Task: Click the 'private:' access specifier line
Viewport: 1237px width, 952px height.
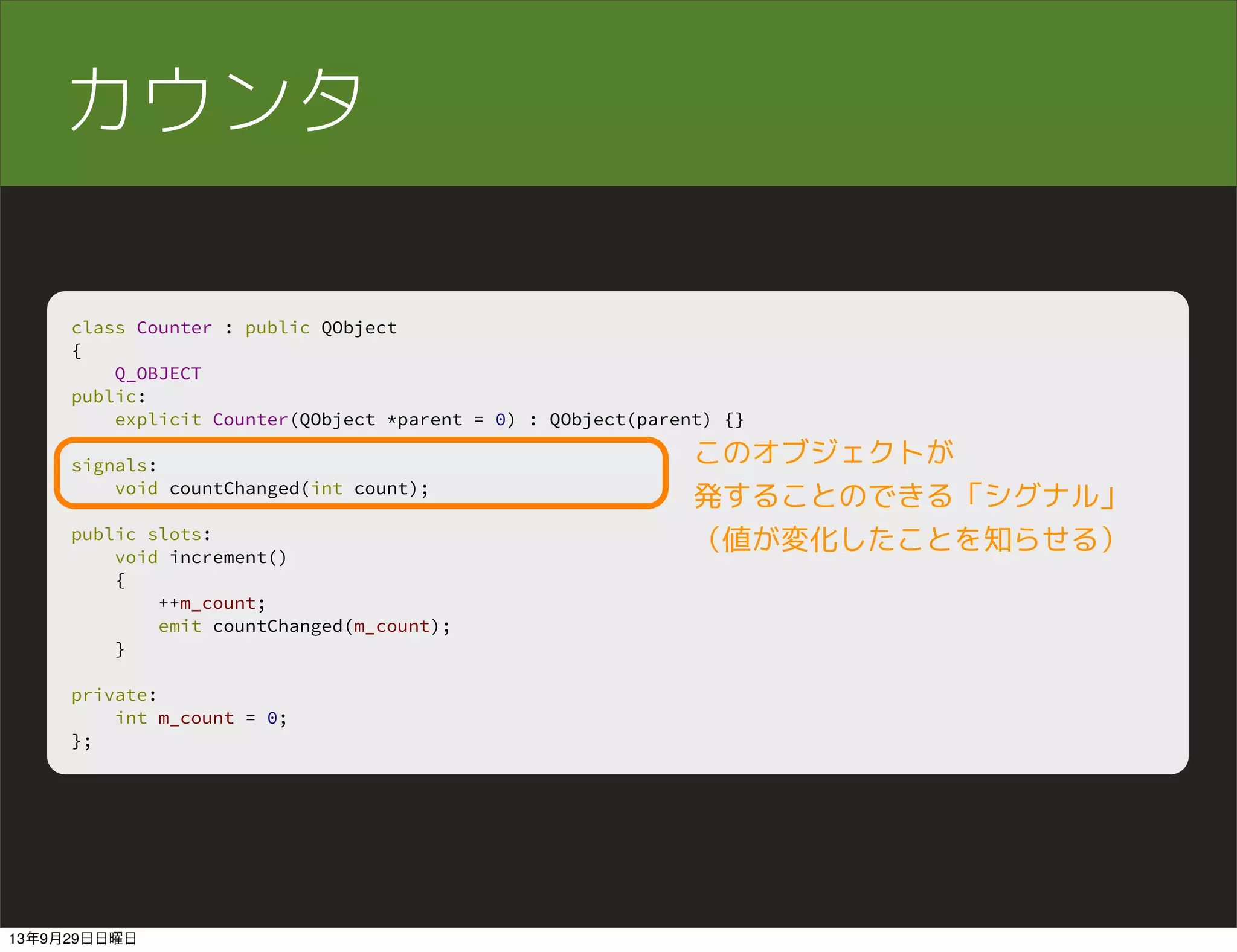Action: [114, 695]
